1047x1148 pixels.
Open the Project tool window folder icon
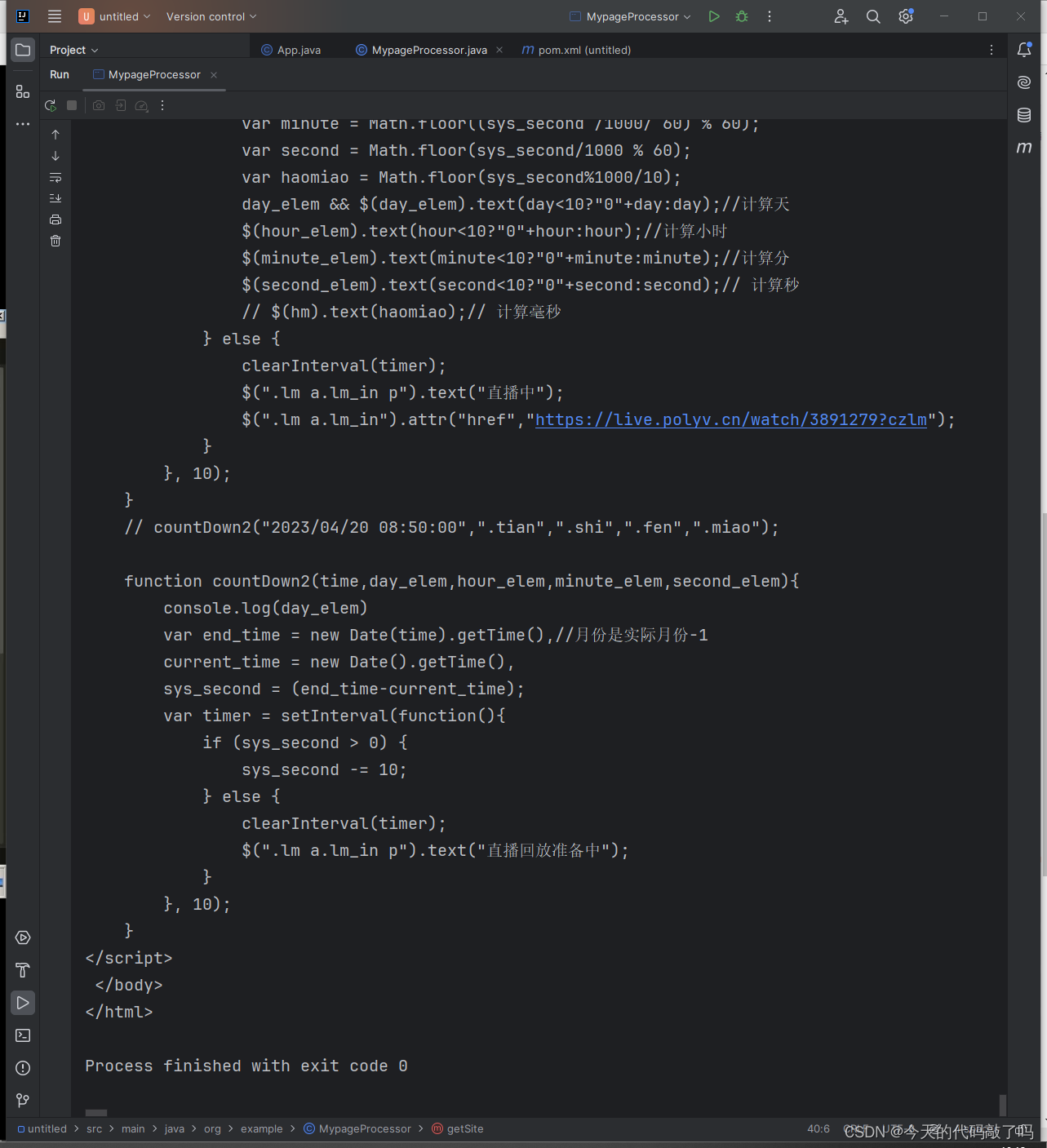pyautogui.click(x=23, y=50)
